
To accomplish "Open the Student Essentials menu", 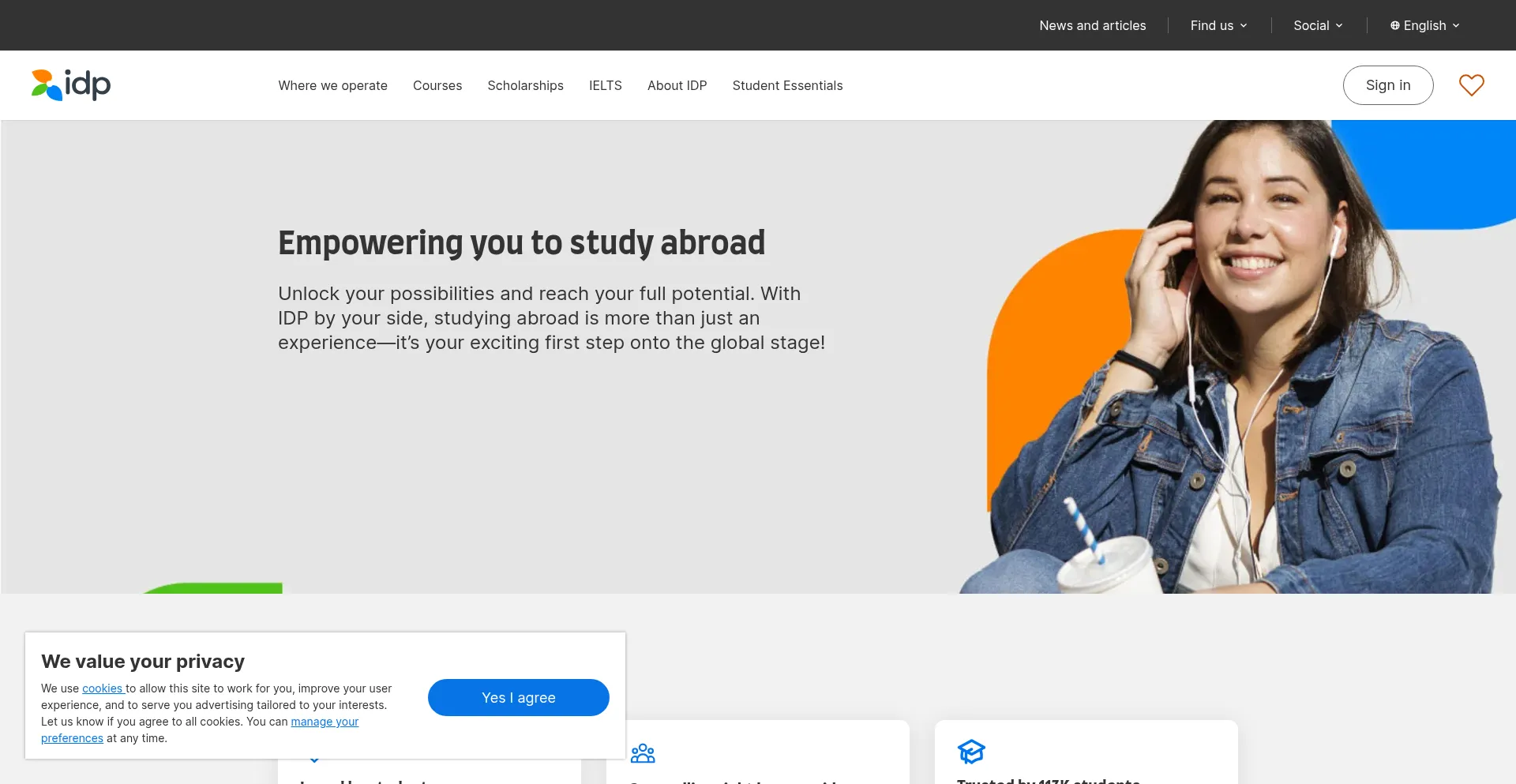I will tap(787, 85).
